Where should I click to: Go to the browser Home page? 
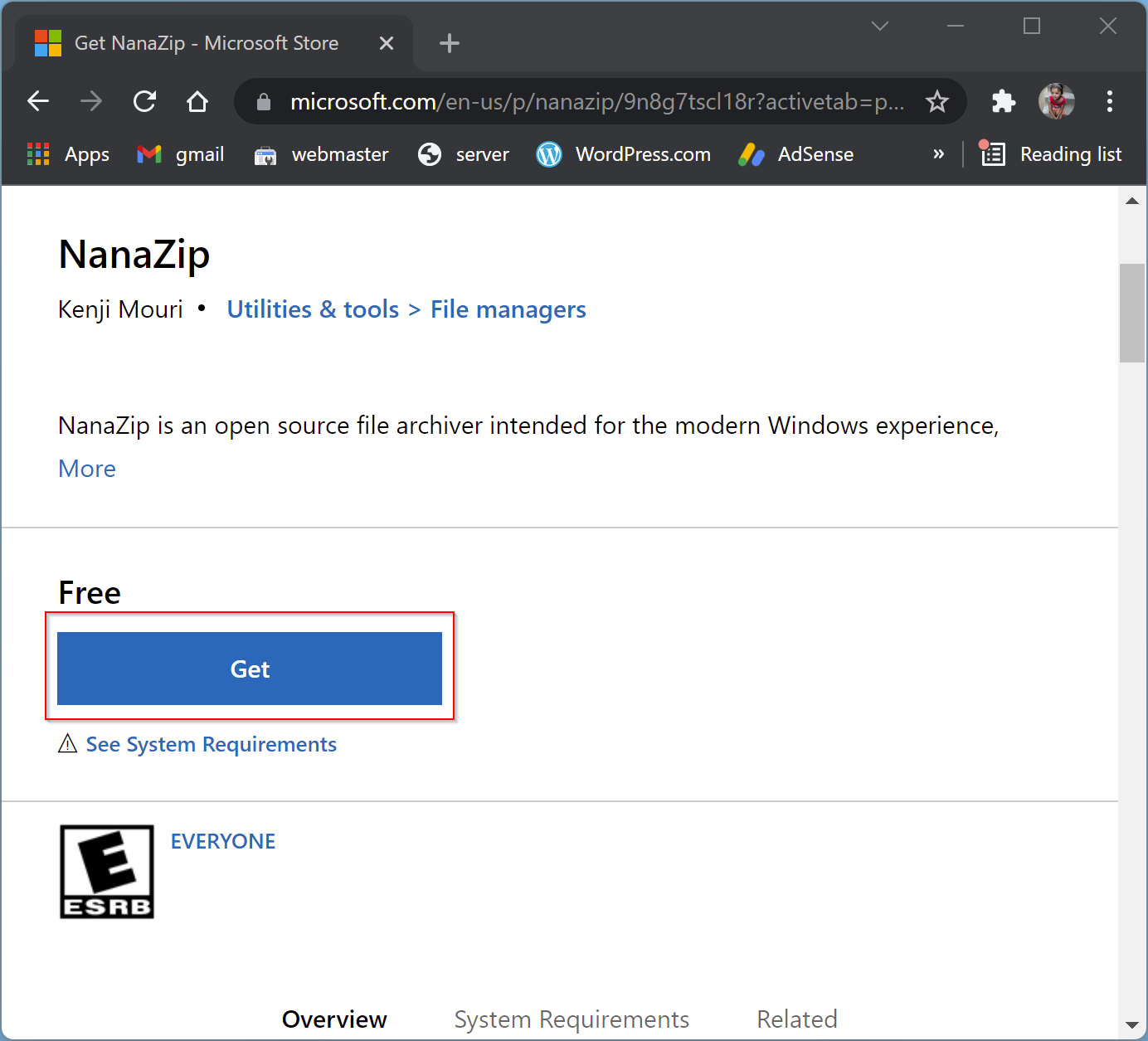coord(197,101)
